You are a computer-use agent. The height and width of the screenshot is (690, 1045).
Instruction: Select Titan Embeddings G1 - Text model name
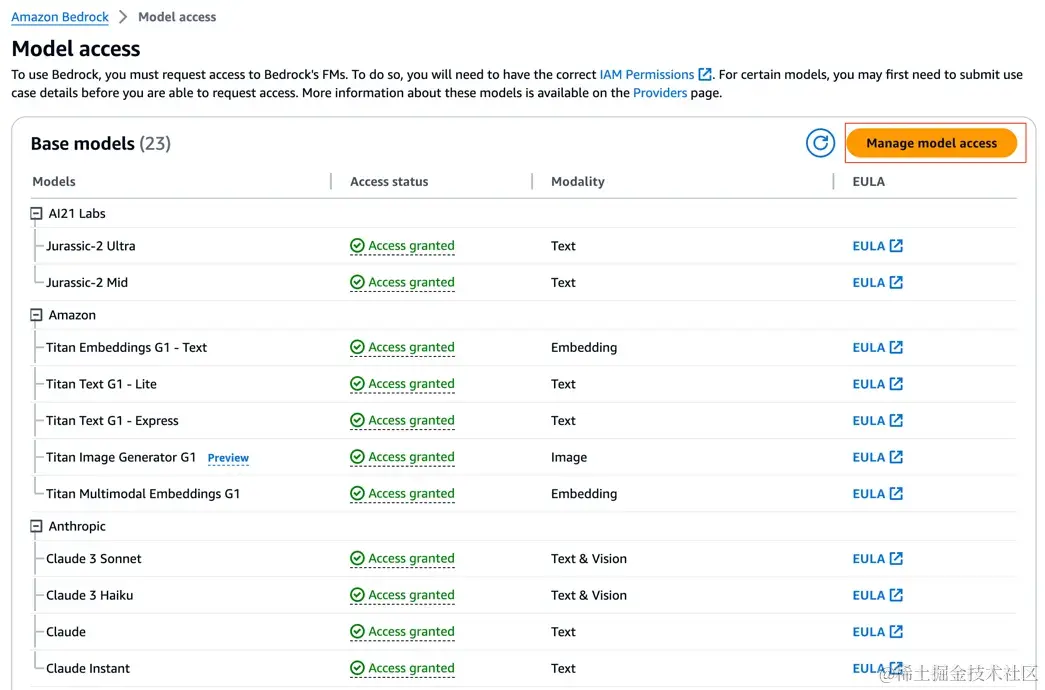click(127, 347)
